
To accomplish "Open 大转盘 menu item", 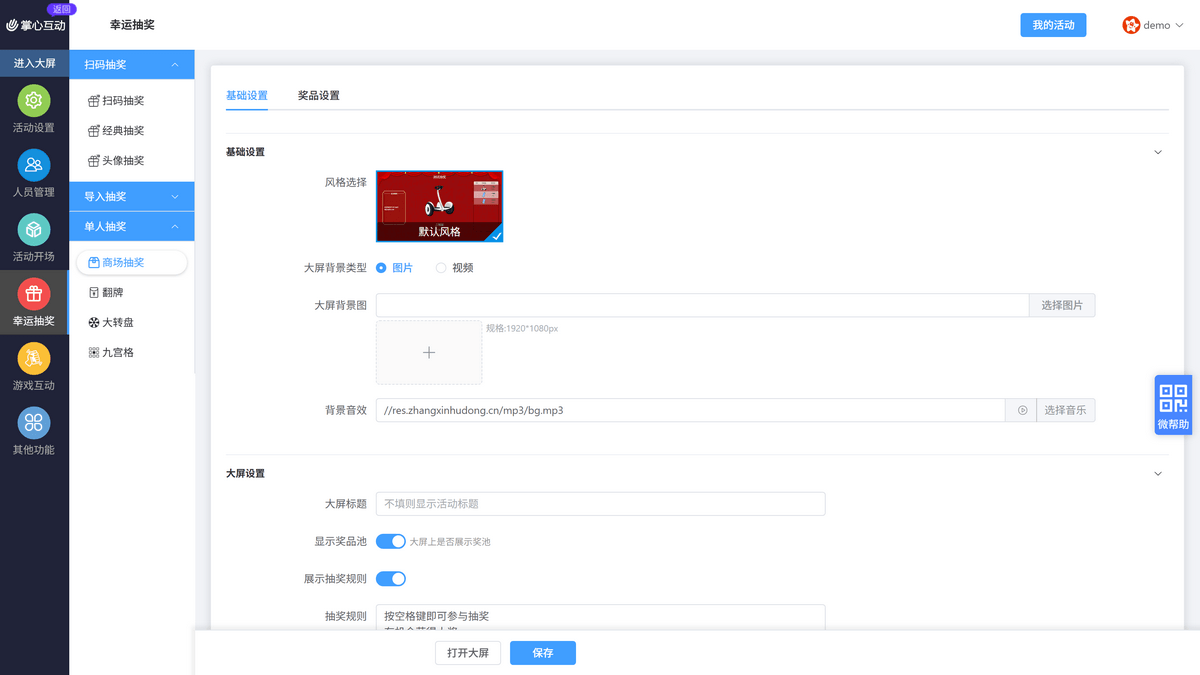I will [111, 323].
